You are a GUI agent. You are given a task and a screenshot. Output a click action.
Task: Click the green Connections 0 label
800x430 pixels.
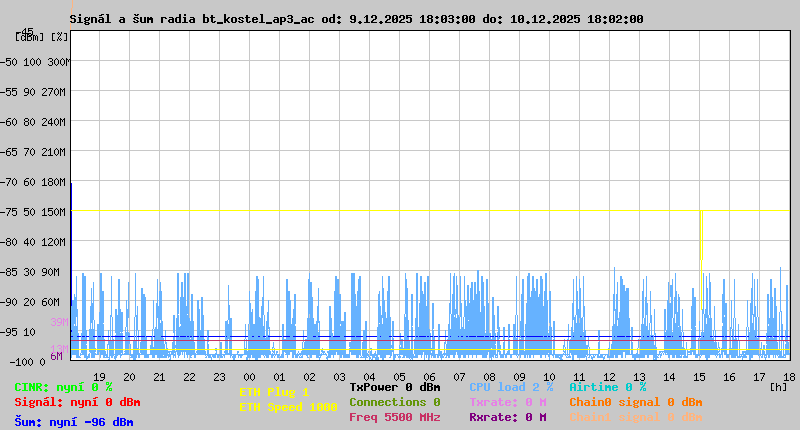point(394,402)
